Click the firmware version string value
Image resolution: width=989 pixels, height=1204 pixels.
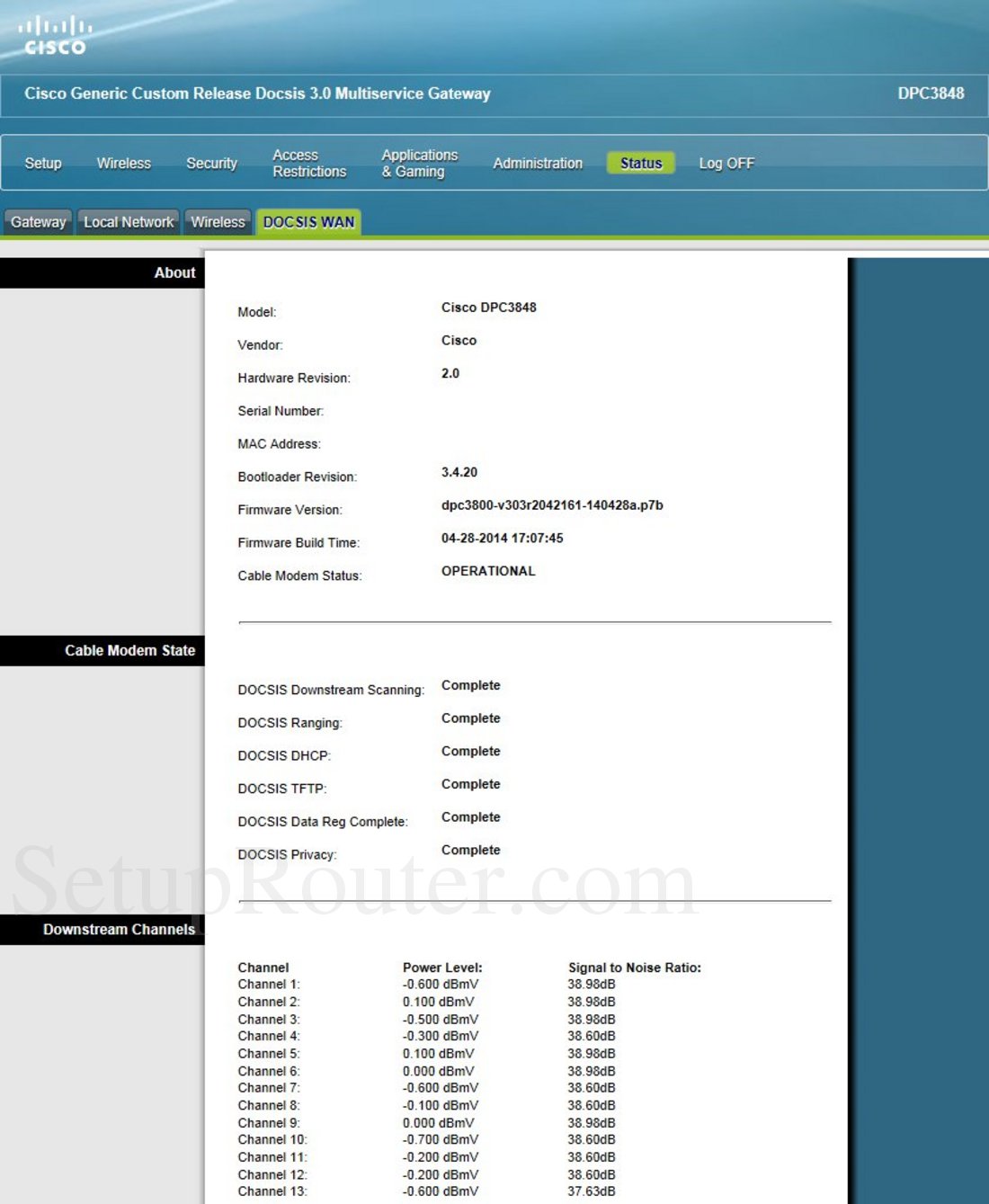552,505
